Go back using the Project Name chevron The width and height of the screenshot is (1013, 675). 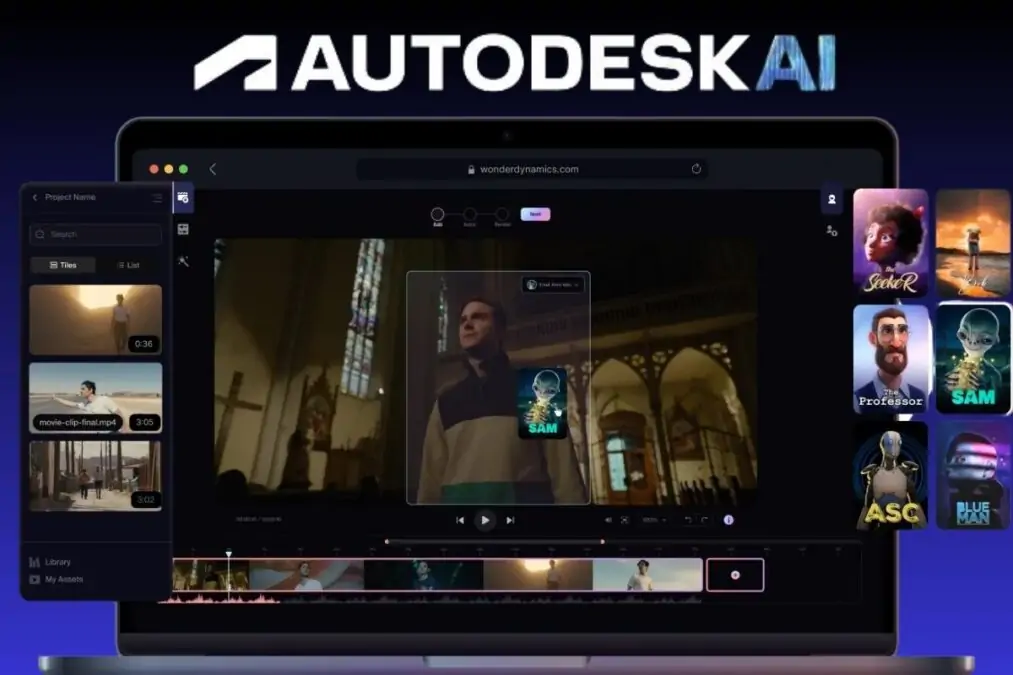35,197
